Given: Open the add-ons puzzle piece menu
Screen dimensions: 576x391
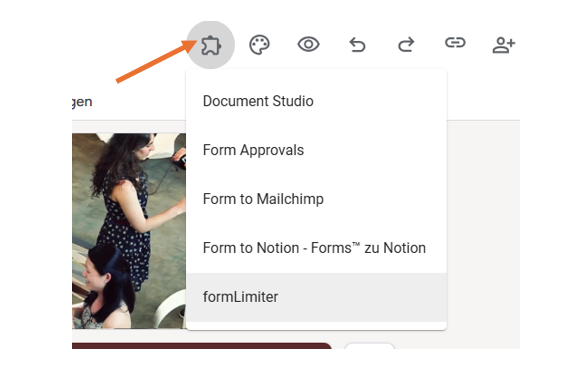Looking at the screenshot, I should (210, 45).
